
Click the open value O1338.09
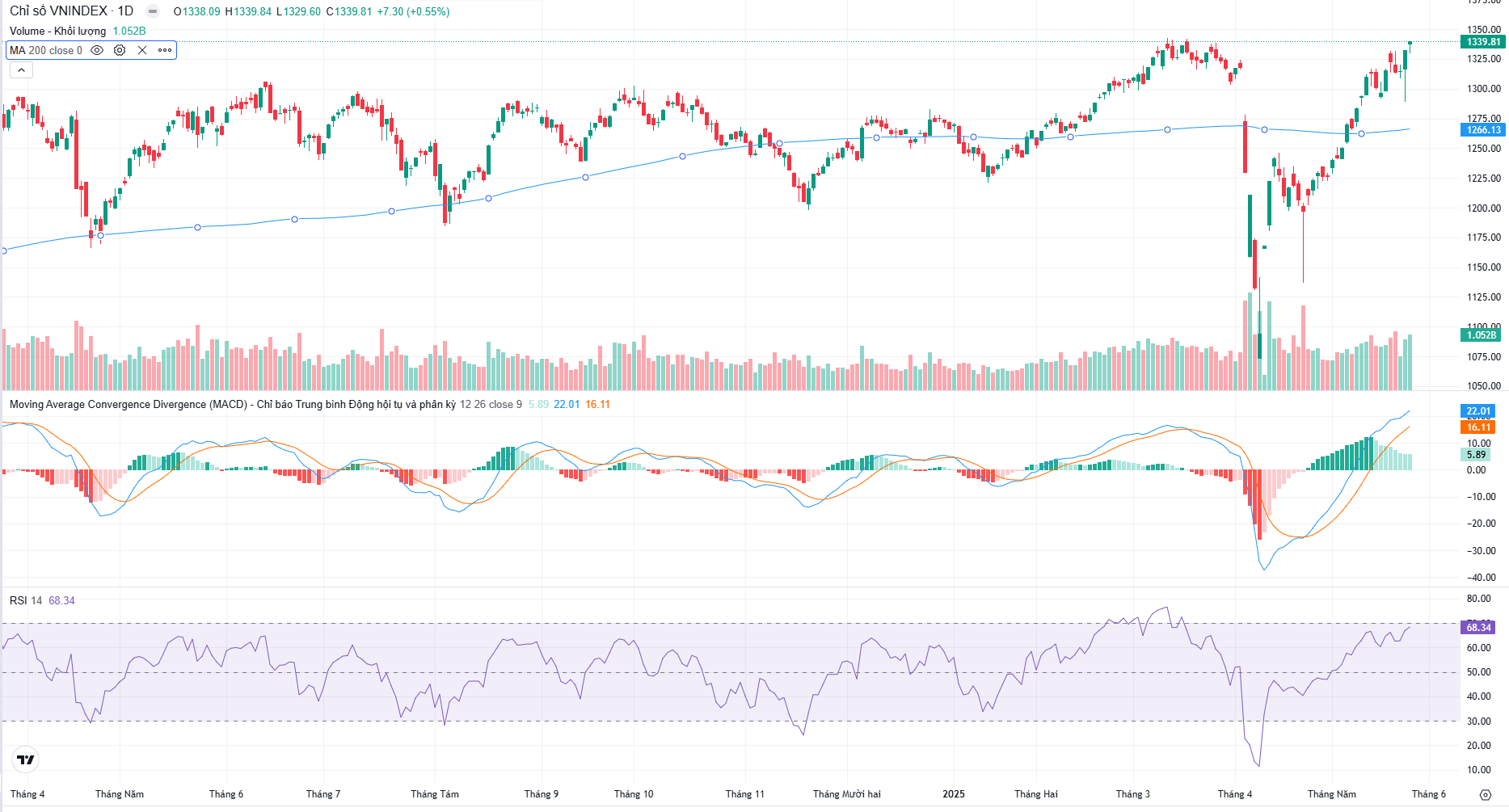(x=196, y=11)
